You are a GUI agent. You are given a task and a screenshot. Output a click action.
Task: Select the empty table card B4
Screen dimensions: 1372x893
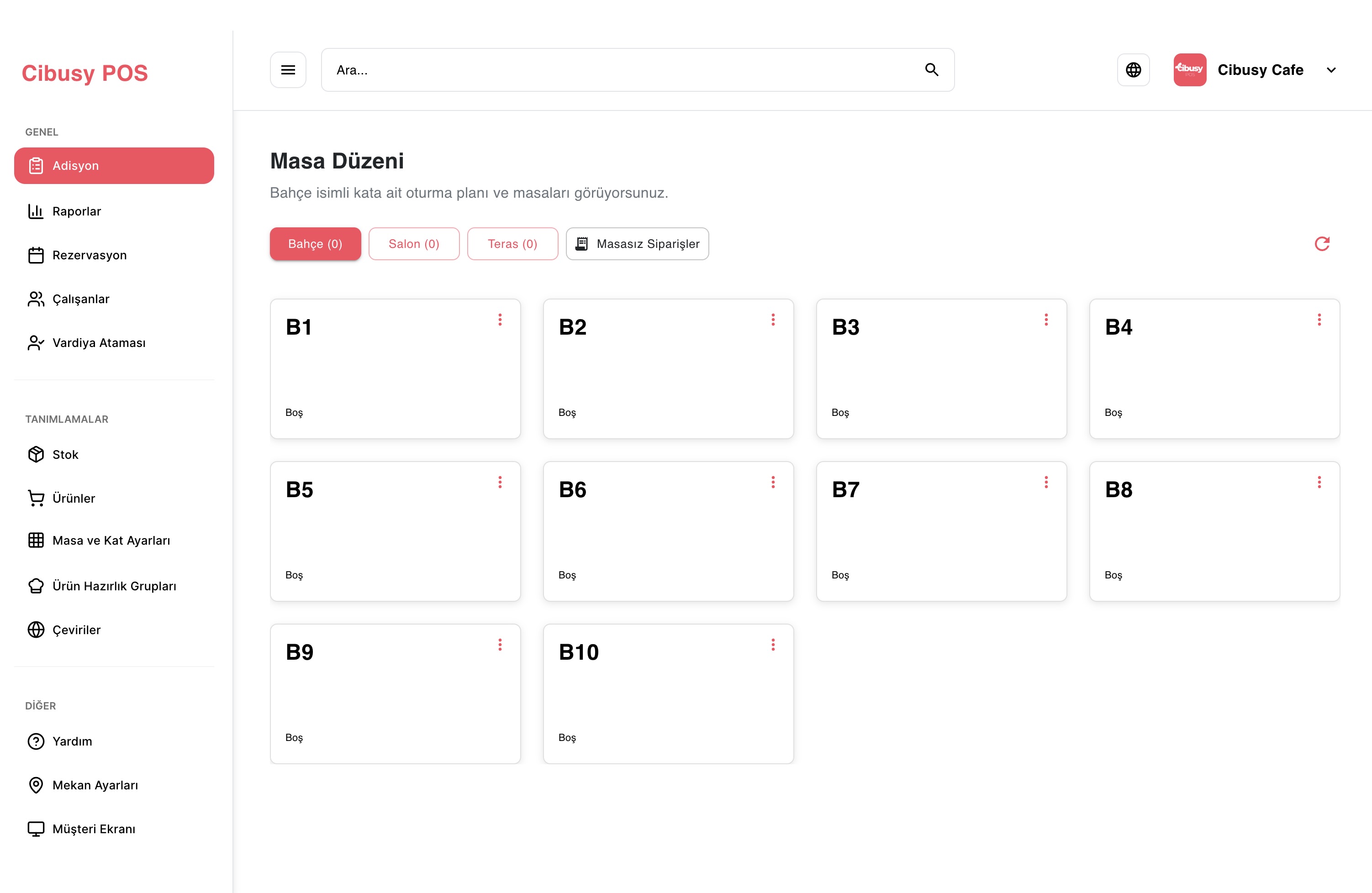[1214, 369]
